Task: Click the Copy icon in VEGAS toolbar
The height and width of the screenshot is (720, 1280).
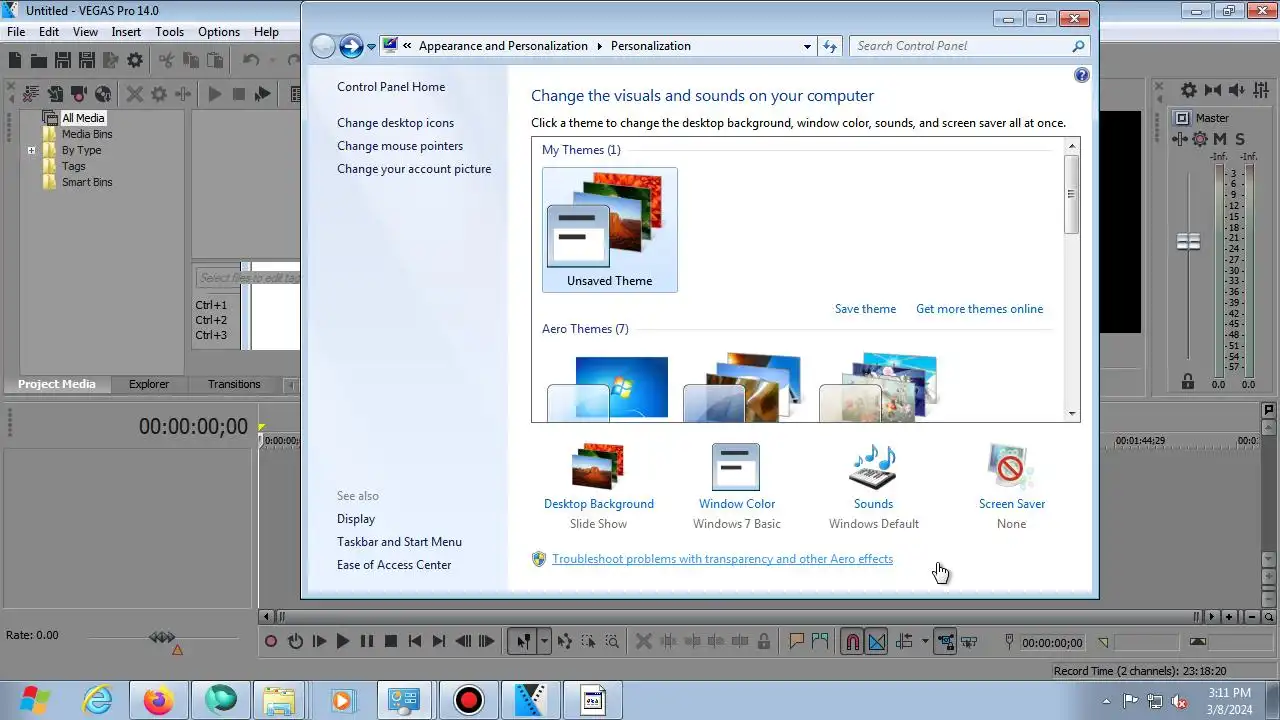Action: (x=191, y=60)
